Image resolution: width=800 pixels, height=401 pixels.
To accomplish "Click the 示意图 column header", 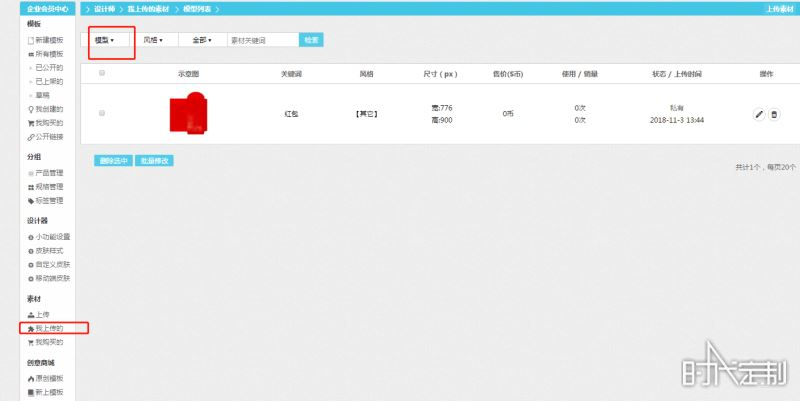I will click(x=188, y=74).
